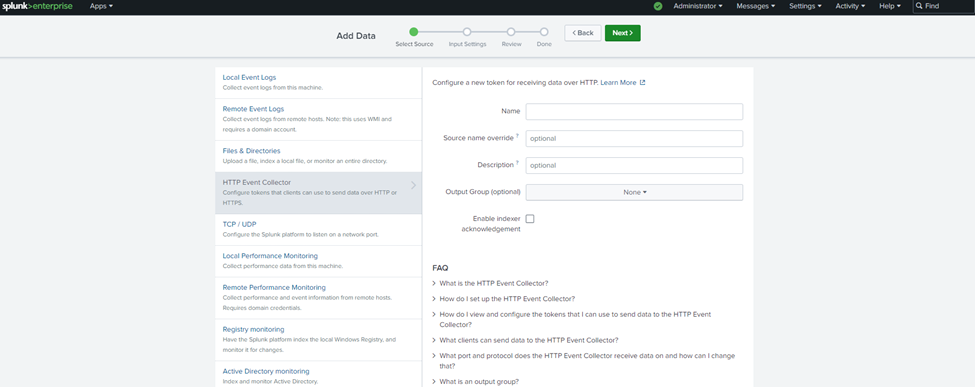Click the Source name override help icon
This screenshot has height=387, width=975.
(x=517, y=136)
